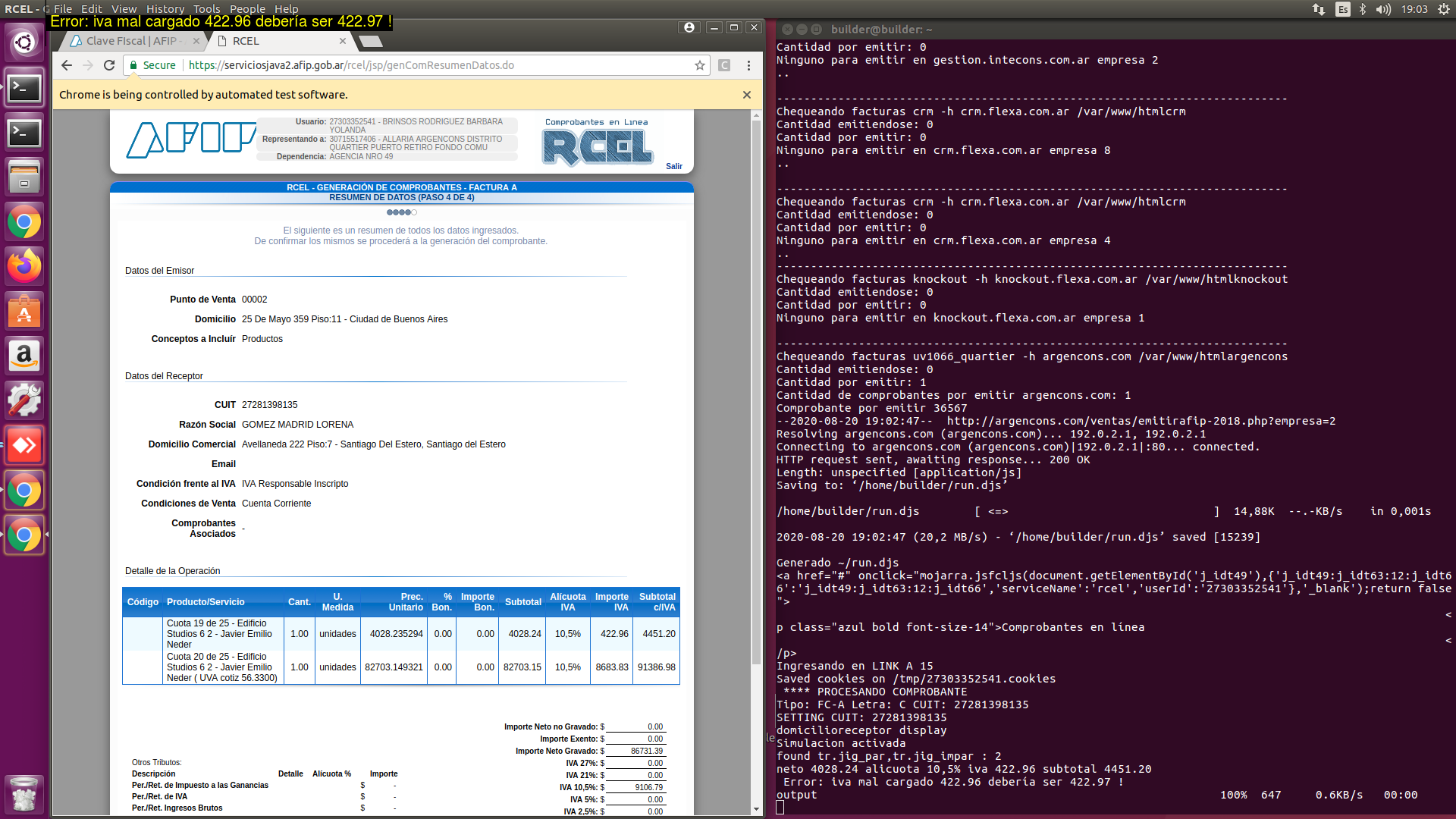This screenshot has width=1456, height=819.
Task: Click the Salir logout link
Action: coord(674,166)
